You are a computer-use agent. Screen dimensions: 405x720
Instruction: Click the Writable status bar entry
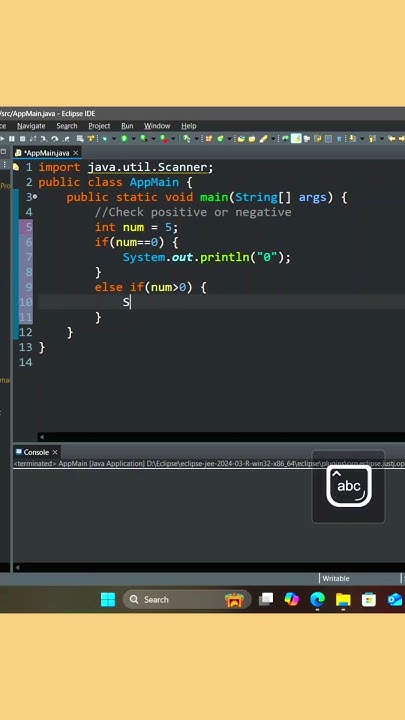(x=336, y=579)
